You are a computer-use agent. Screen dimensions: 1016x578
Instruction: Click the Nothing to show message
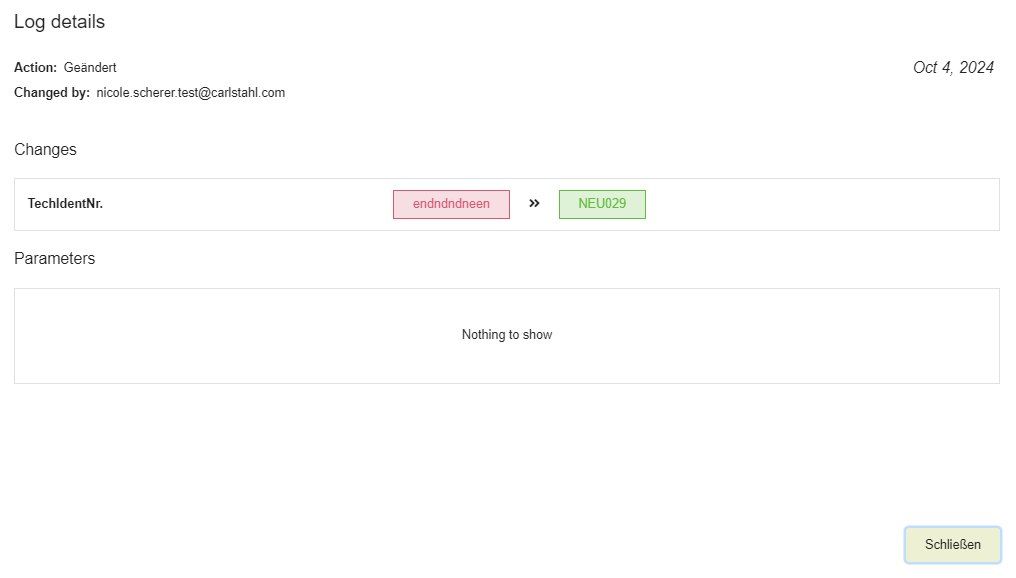click(x=506, y=335)
